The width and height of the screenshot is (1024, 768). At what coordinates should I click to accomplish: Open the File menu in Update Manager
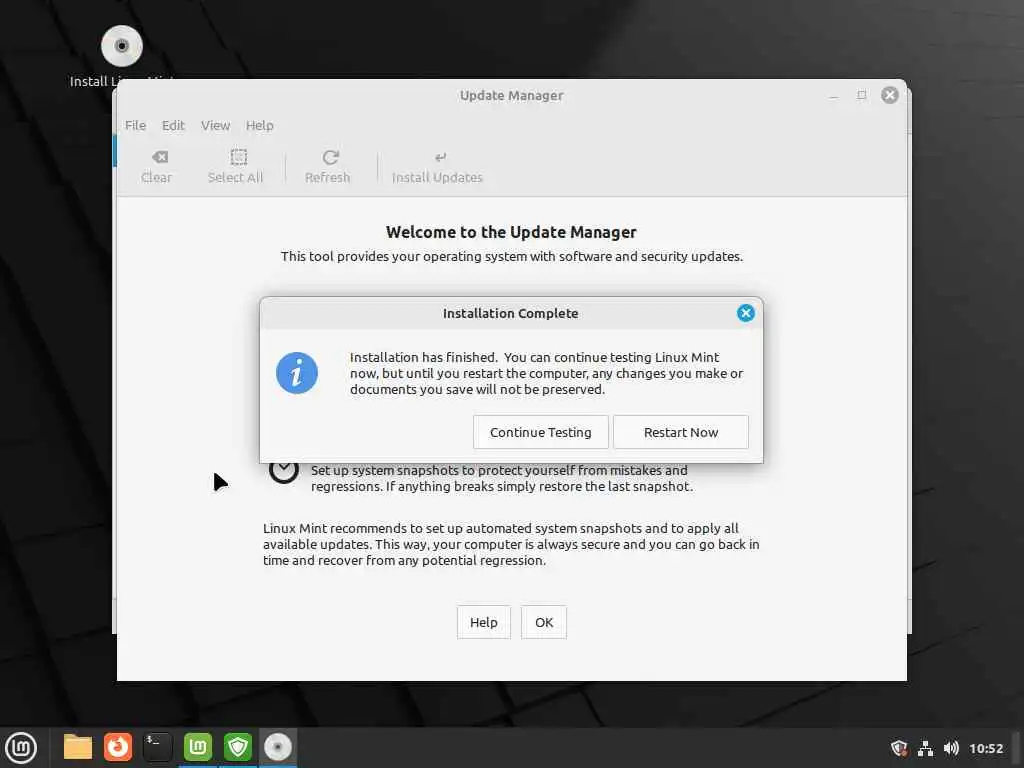click(x=135, y=125)
